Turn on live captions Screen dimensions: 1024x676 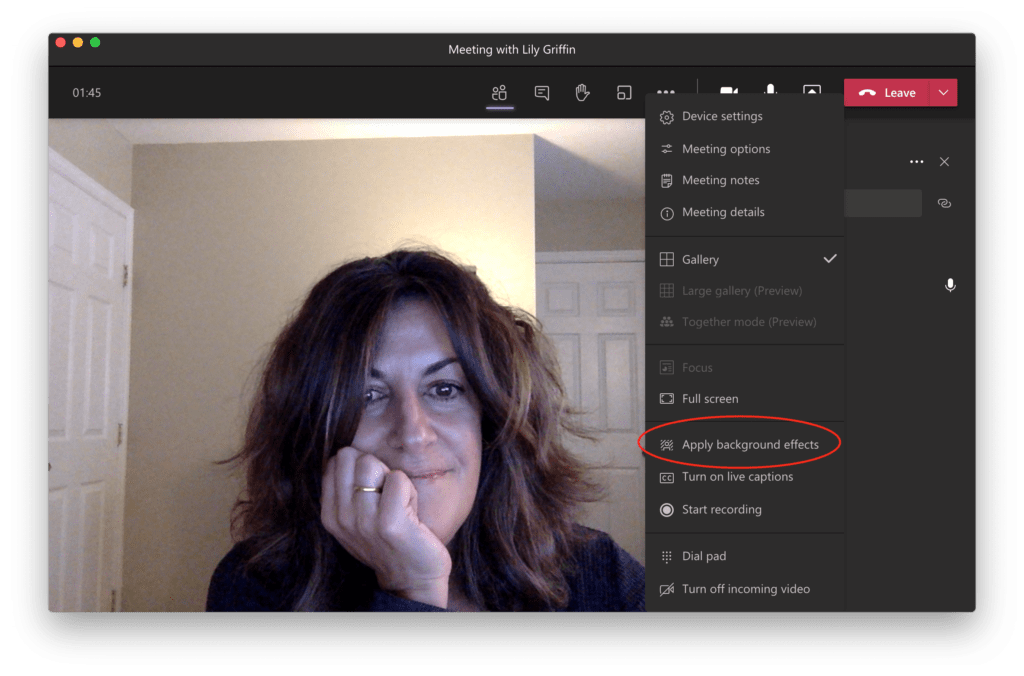[x=744, y=477]
